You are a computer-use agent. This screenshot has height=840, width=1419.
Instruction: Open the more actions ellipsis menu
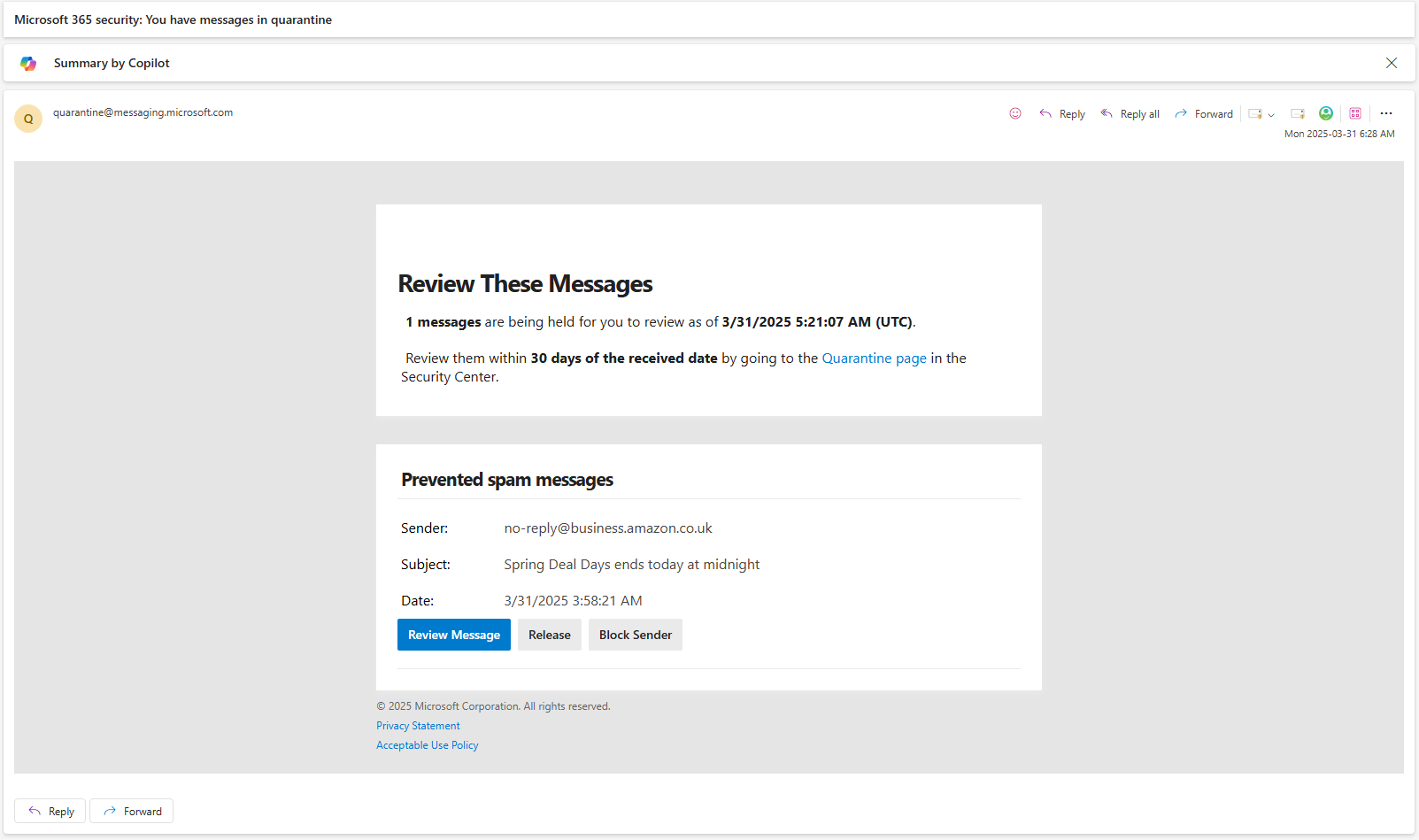pos(1386,113)
